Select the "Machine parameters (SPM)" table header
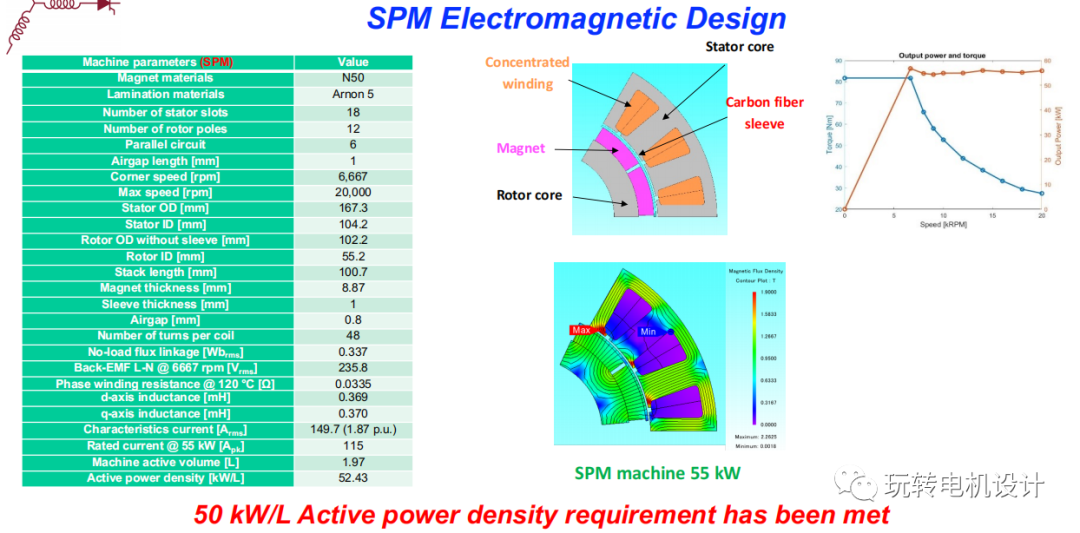Screen dimensions: 1080x533 (158, 62)
